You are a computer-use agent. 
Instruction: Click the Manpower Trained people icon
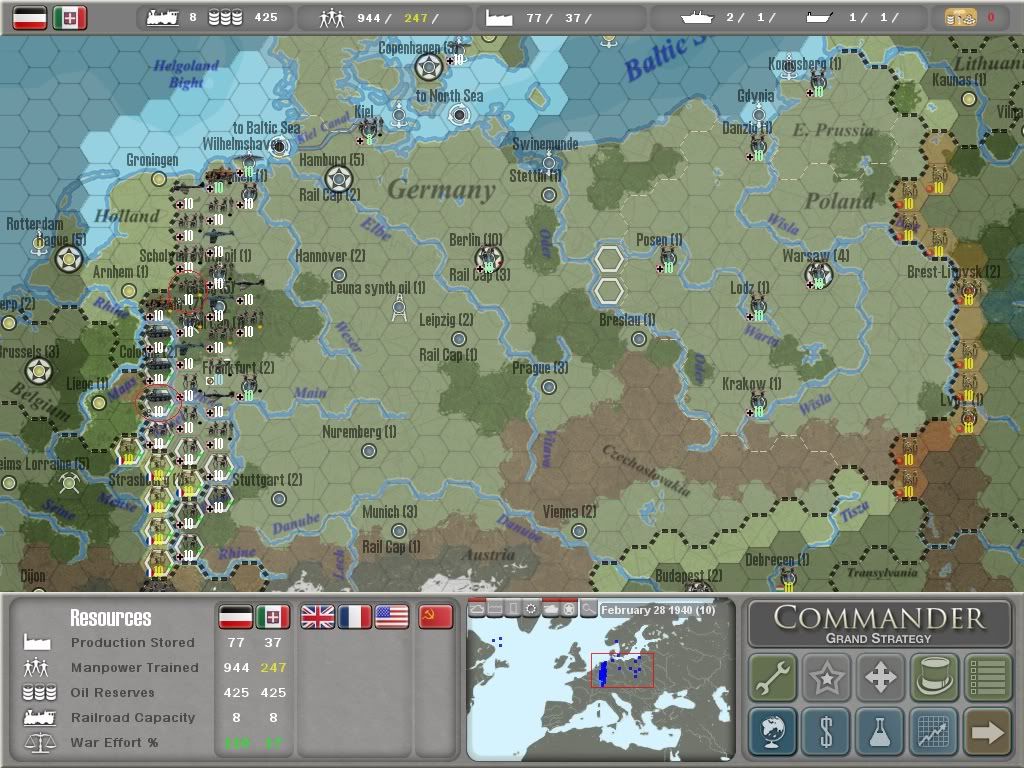(x=36, y=667)
